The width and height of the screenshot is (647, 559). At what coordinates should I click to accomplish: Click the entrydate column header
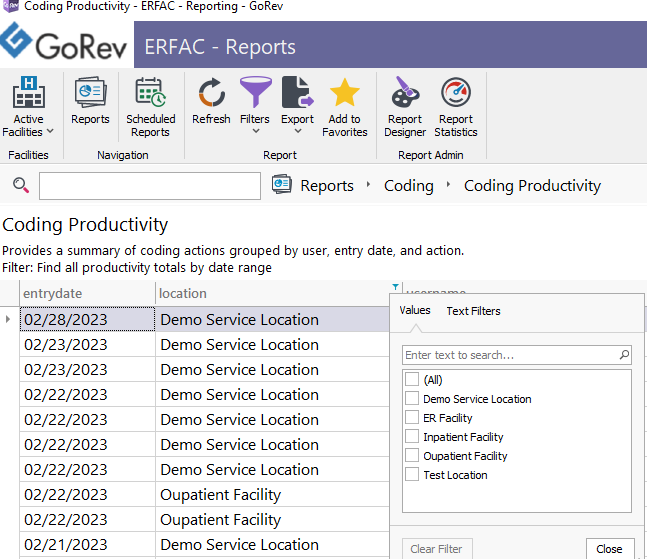pyautogui.click(x=87, y=294)
